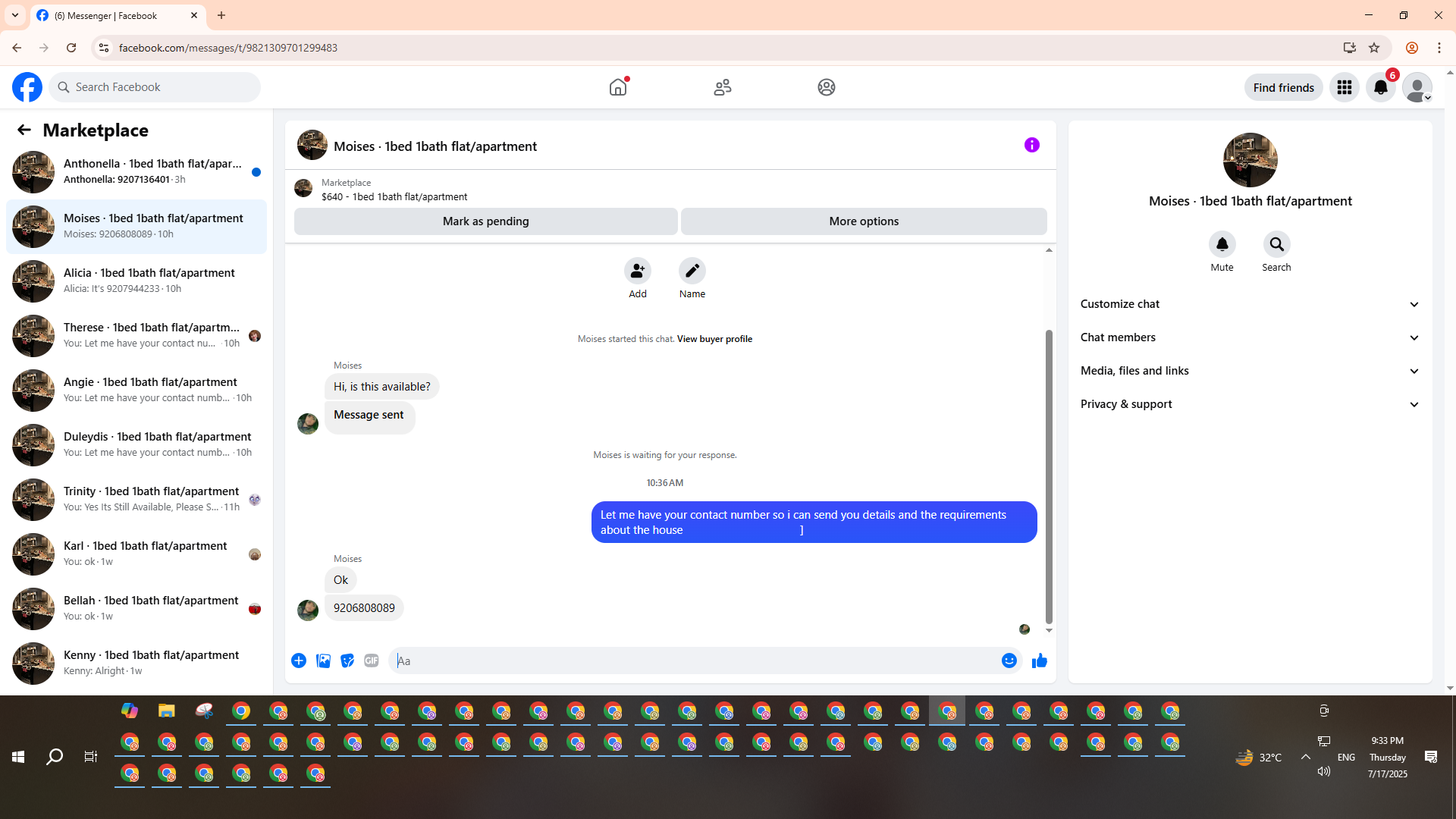Click Search Facebook input field
Image resolution: width=1456 pixels, height=819 pixels.
[155, 87]
